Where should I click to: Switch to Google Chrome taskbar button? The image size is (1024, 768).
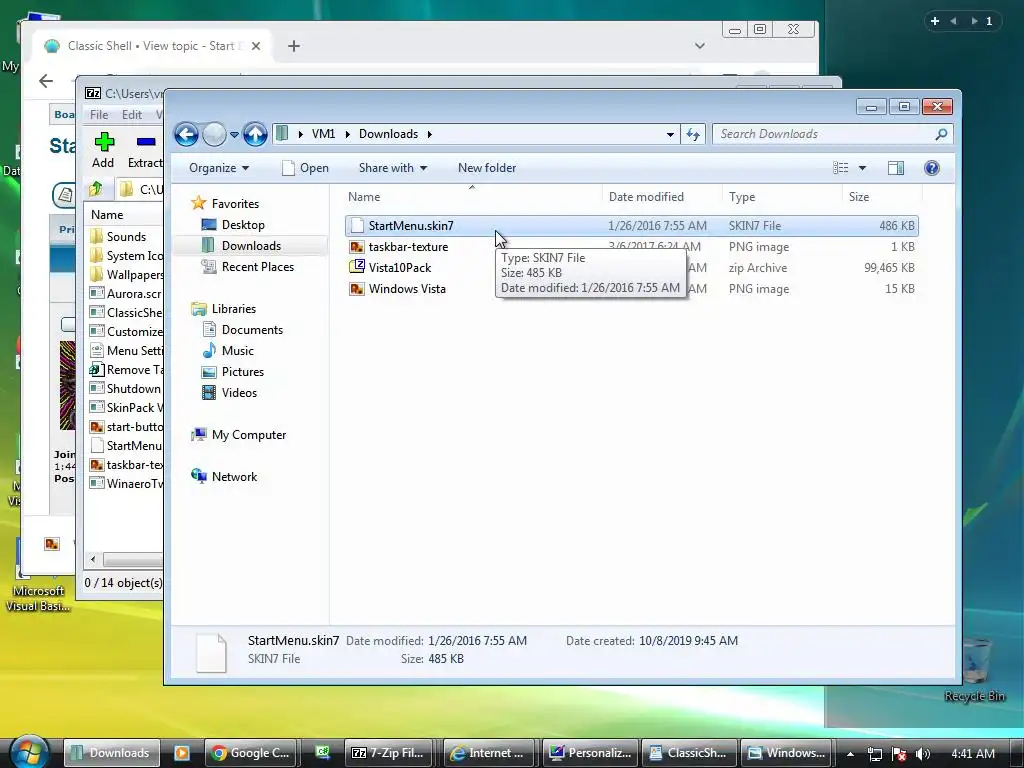coord(251,753)
